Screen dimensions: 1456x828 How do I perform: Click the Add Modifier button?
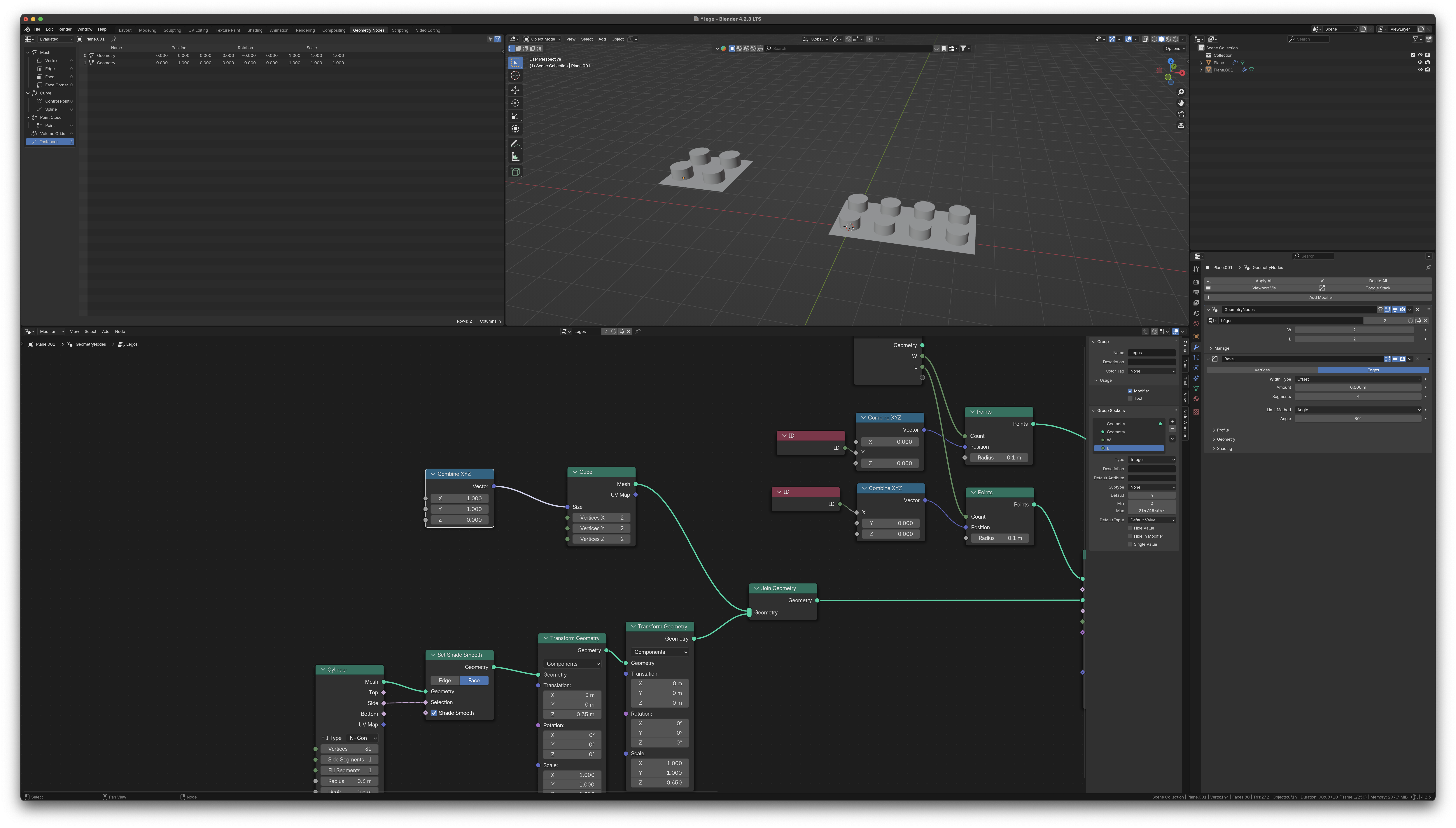[x=1318, y=297]
